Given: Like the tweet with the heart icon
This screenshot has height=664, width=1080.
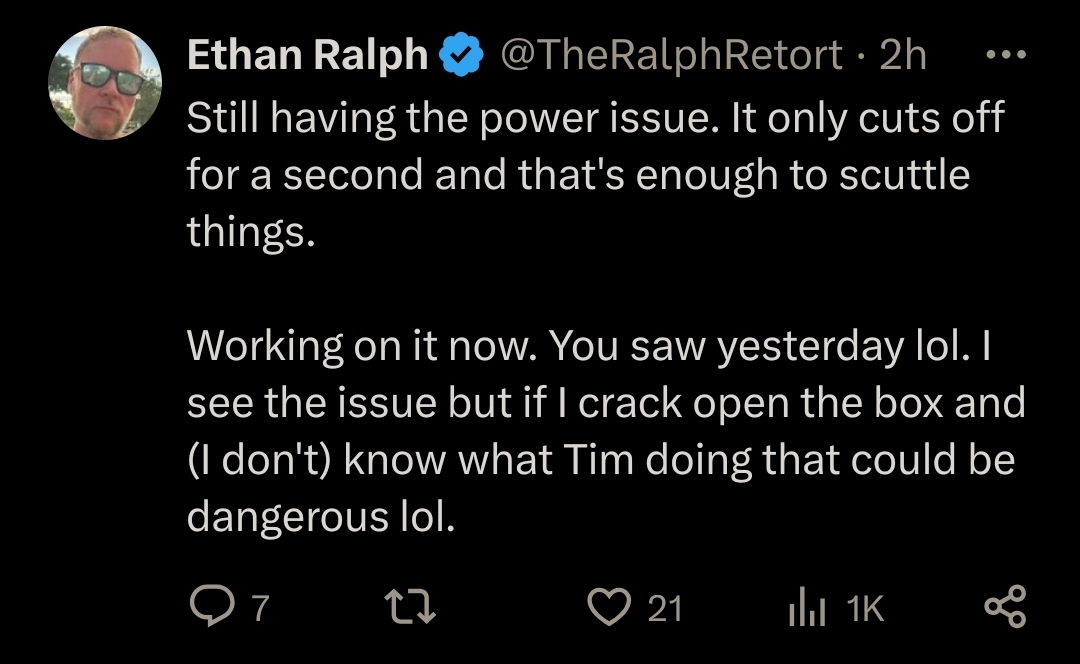Looking at the screenshot, I should coord(609,606).
